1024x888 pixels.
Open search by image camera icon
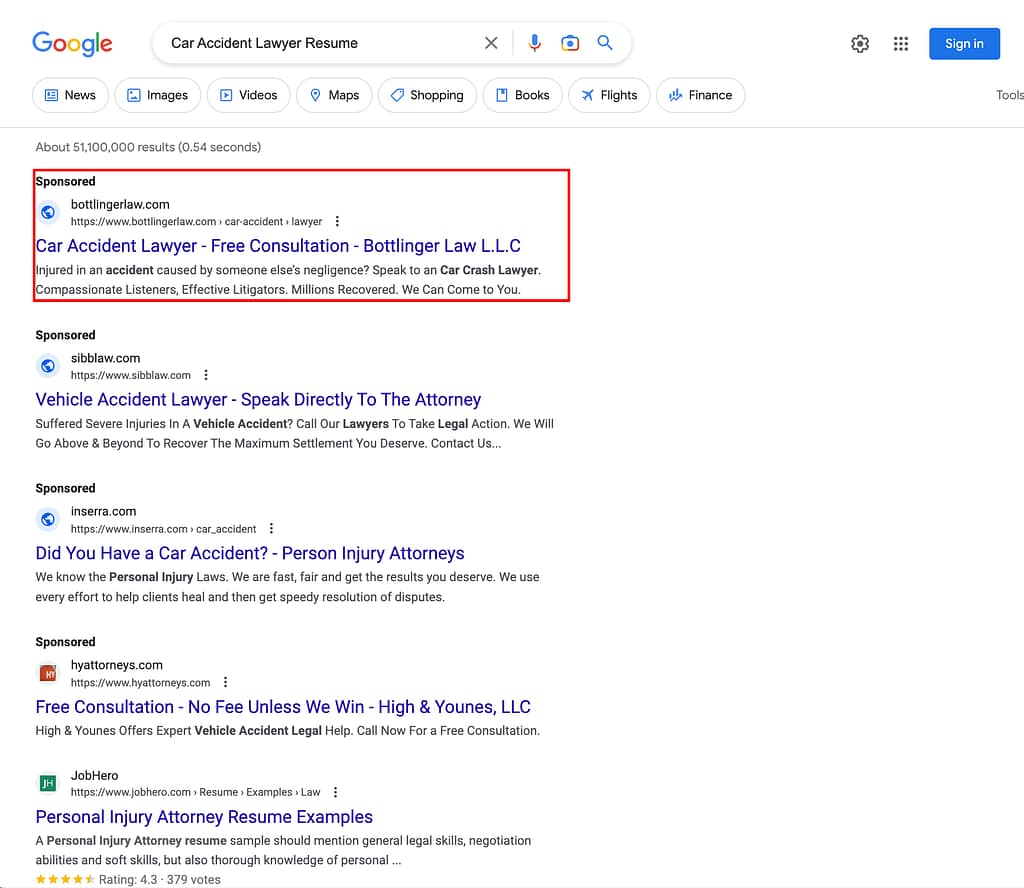[569, 43]
